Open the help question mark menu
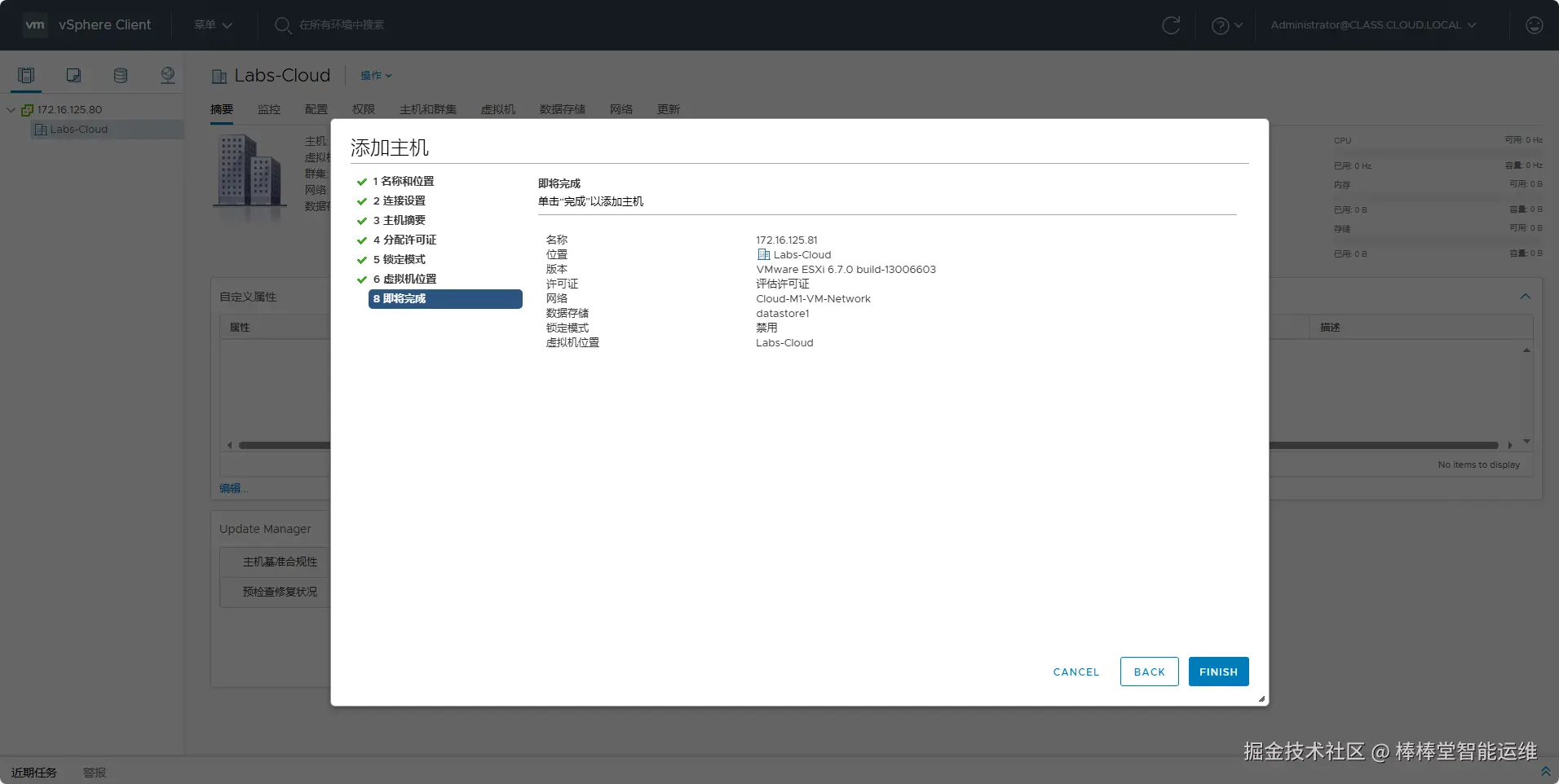Image resolution: width=1559 pixels, height=784 pixels. click(1226, 25)
